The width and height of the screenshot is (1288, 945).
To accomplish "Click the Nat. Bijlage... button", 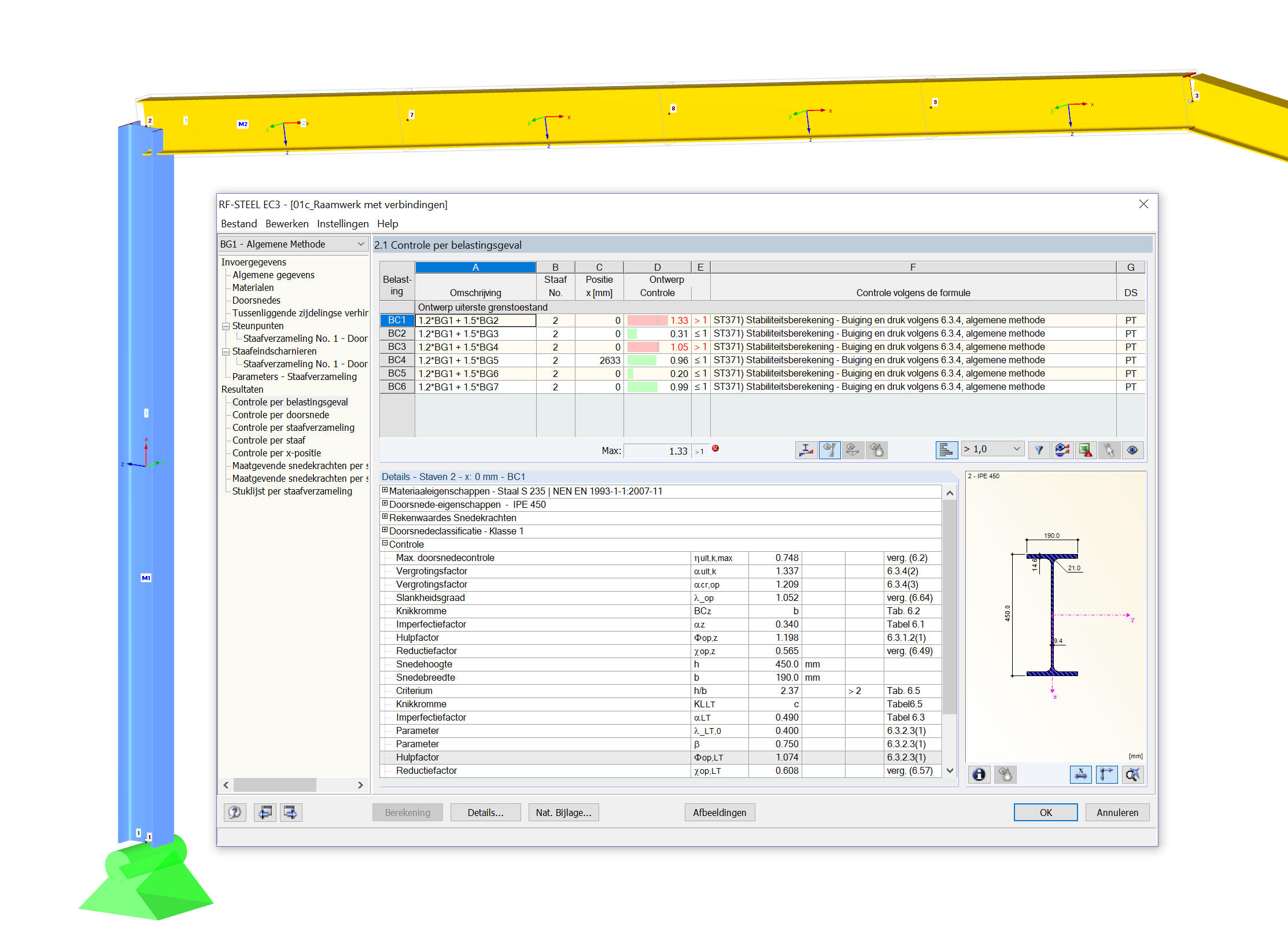I will (x=563, y=813).
